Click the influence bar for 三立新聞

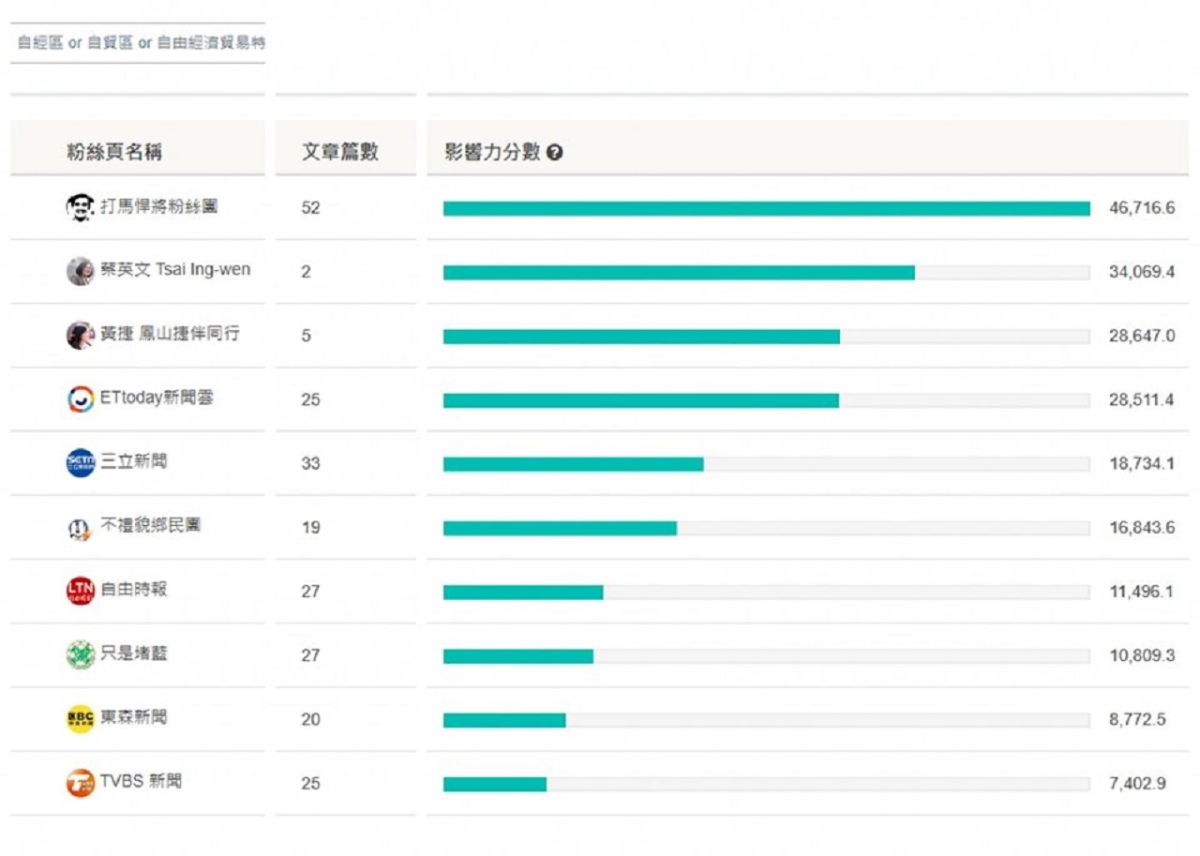coord(573,464)
